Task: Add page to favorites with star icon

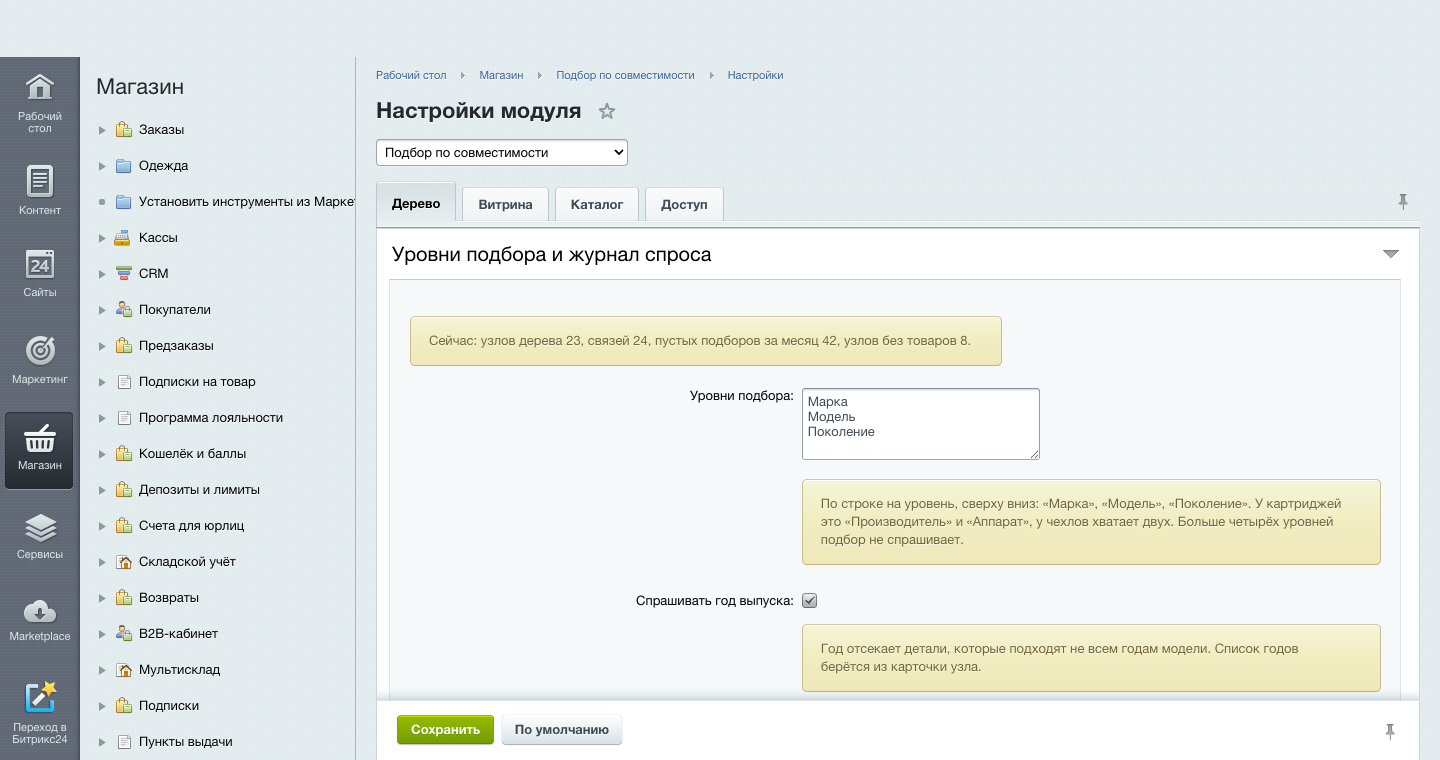Action: (x=606, y=111)
